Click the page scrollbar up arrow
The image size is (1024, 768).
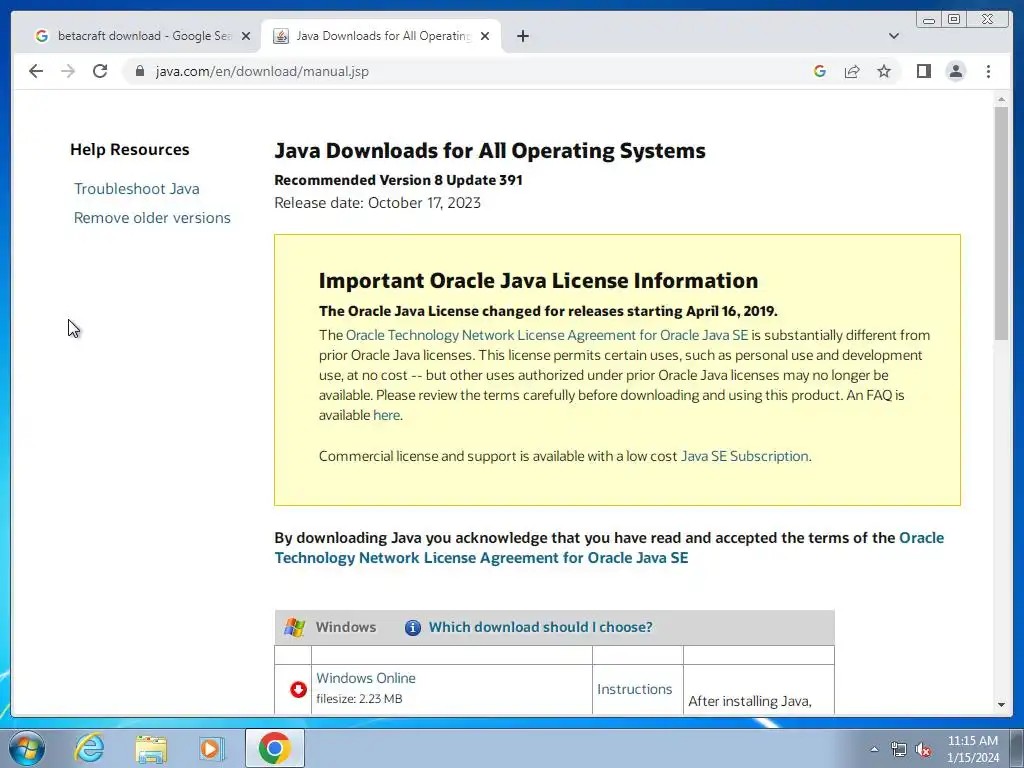(x=1001, y=99)
